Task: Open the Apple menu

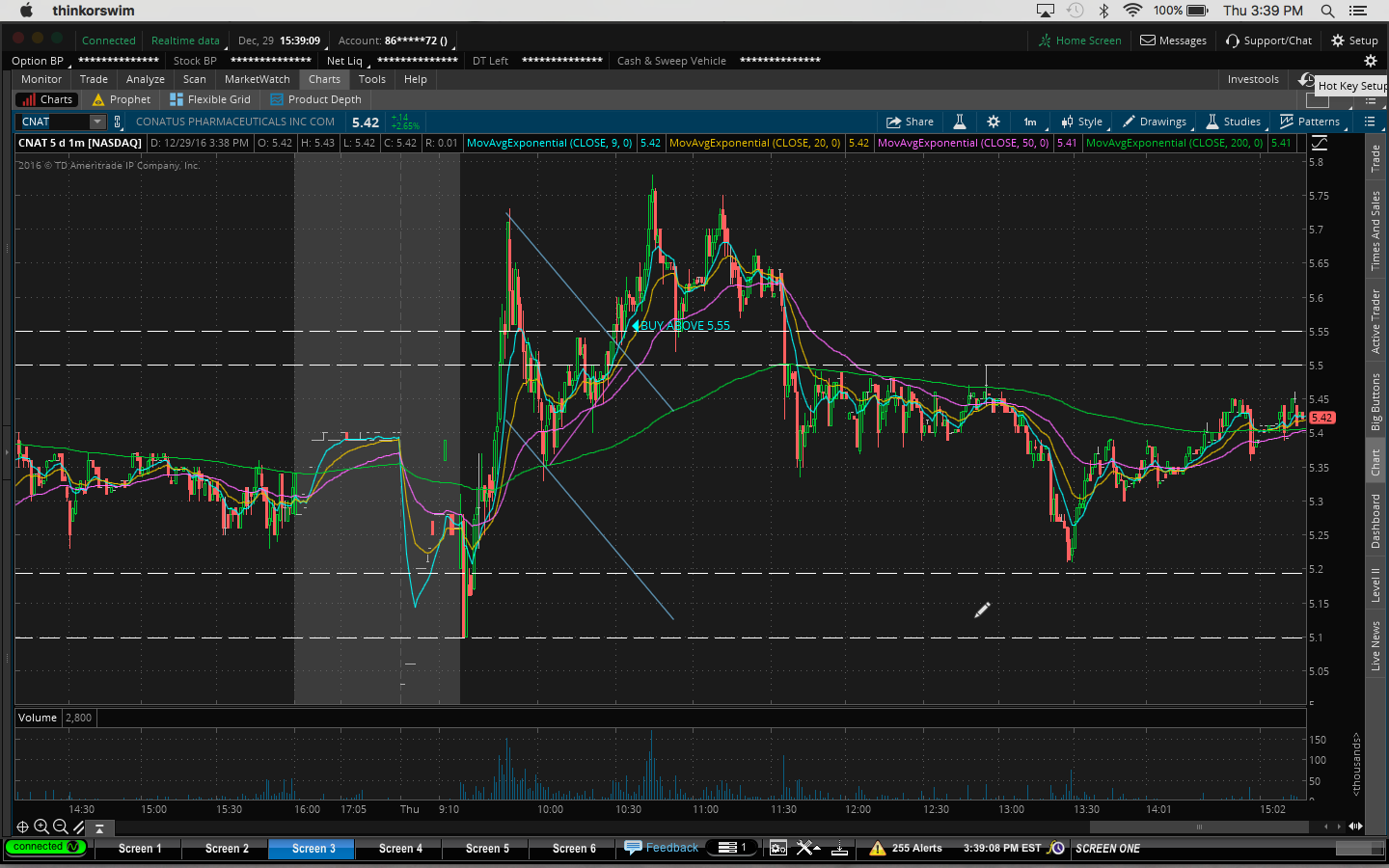Action: coord(26,11)
